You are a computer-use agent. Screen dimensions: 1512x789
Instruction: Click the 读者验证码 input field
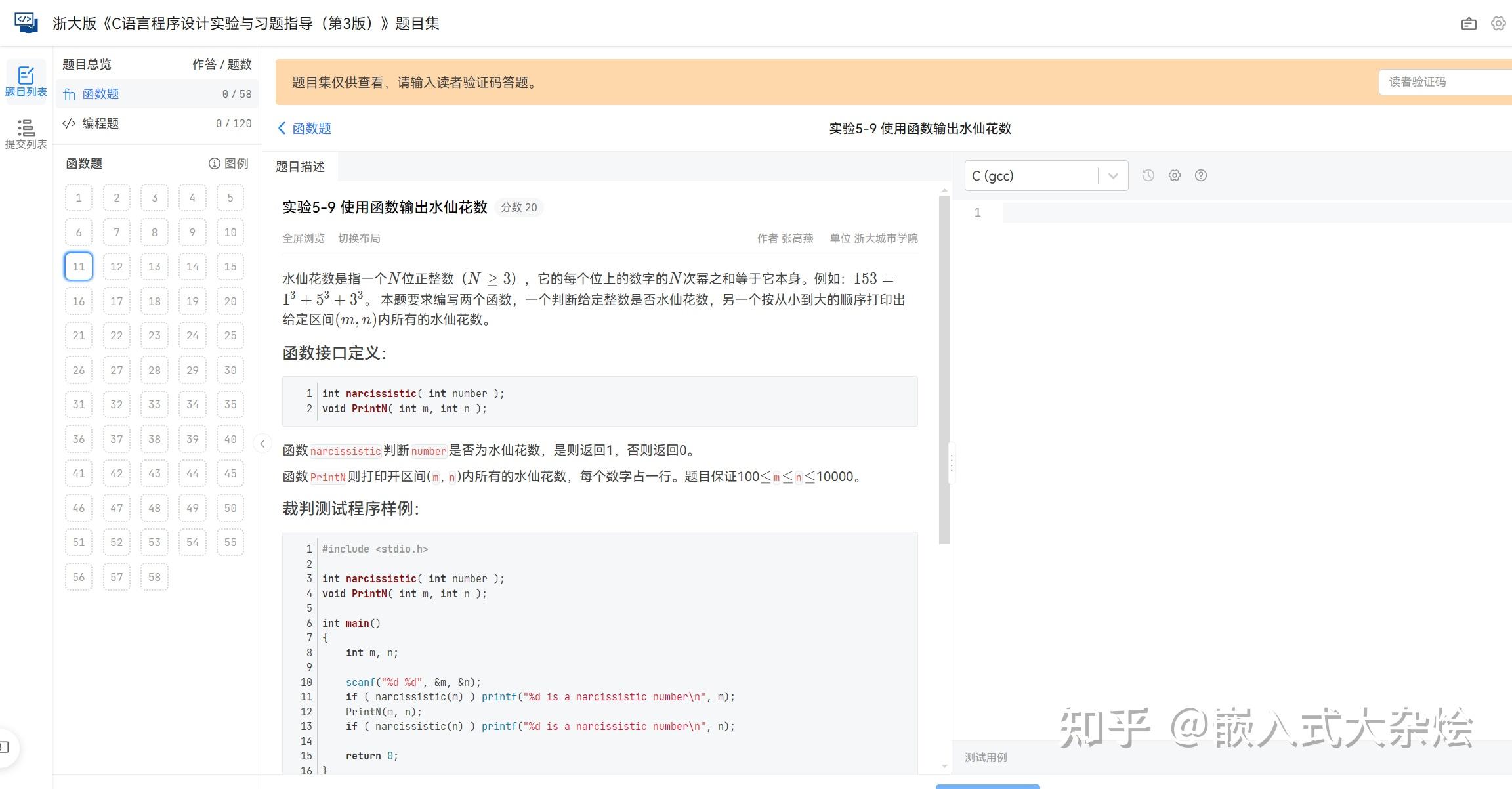tap(1444, 81)
